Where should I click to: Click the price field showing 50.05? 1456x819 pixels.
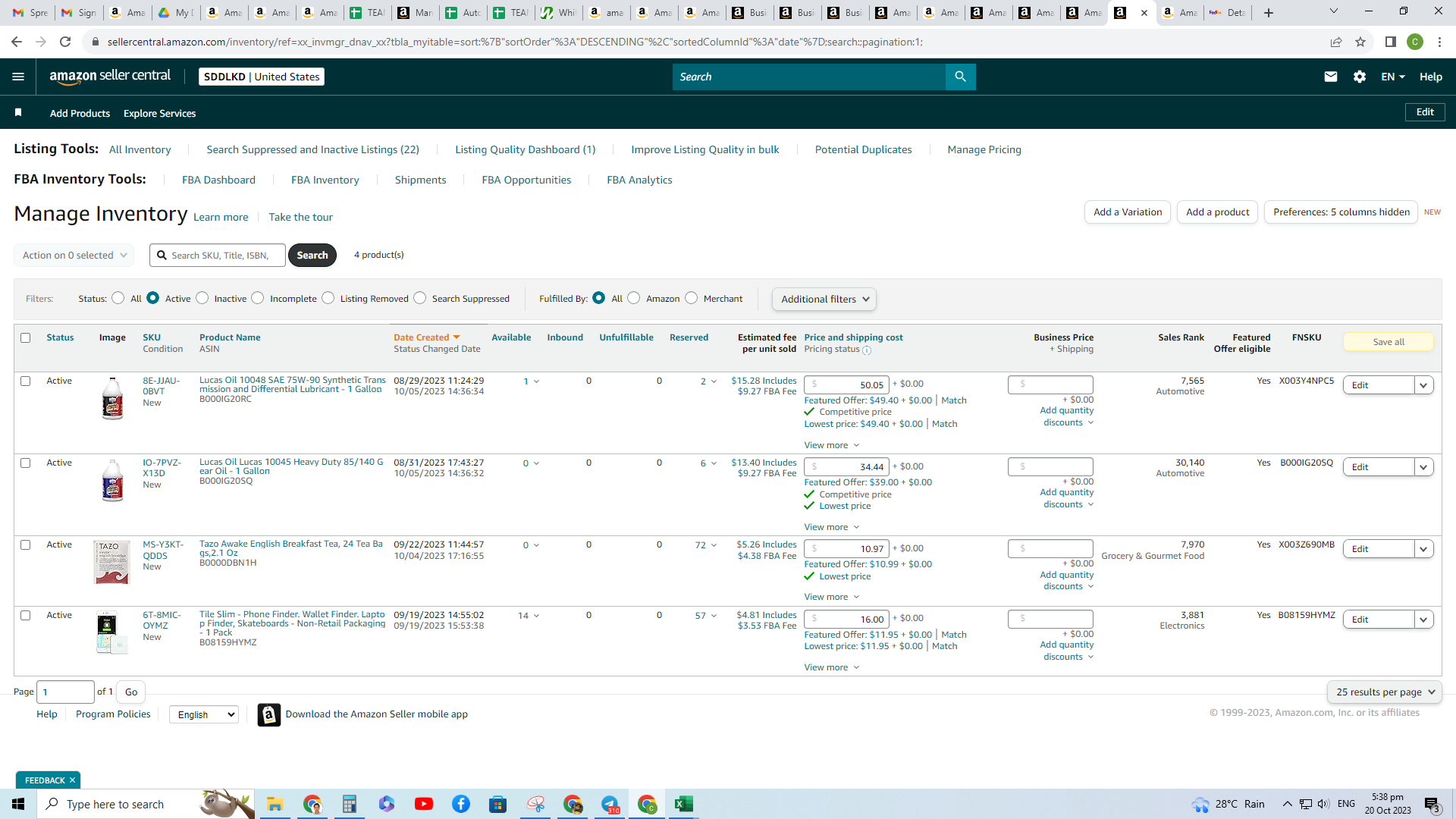pyautogui.click(x=846, y=384)
